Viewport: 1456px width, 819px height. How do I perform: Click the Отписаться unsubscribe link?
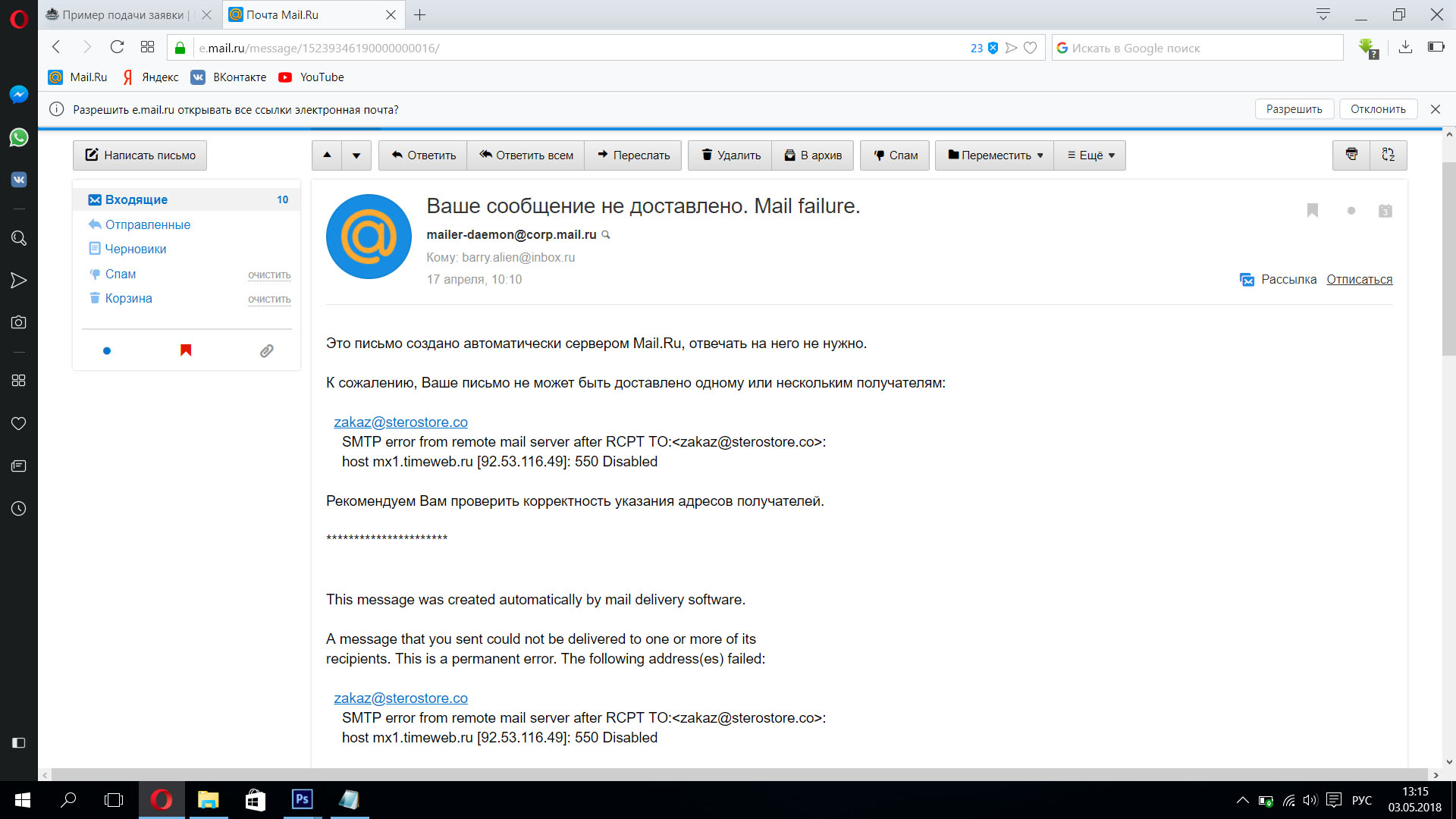[x=1359, y=279]
